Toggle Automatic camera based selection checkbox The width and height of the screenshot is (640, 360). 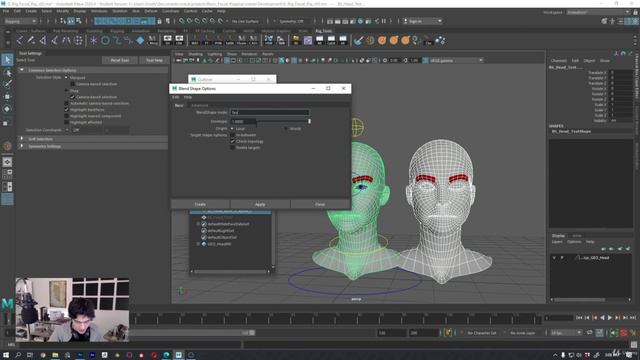point(67,103)
